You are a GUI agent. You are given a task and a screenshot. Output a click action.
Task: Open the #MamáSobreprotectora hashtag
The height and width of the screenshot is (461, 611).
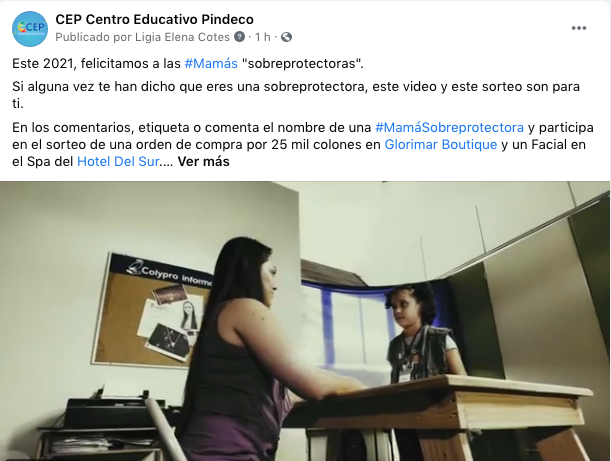[x=449, y=127]
